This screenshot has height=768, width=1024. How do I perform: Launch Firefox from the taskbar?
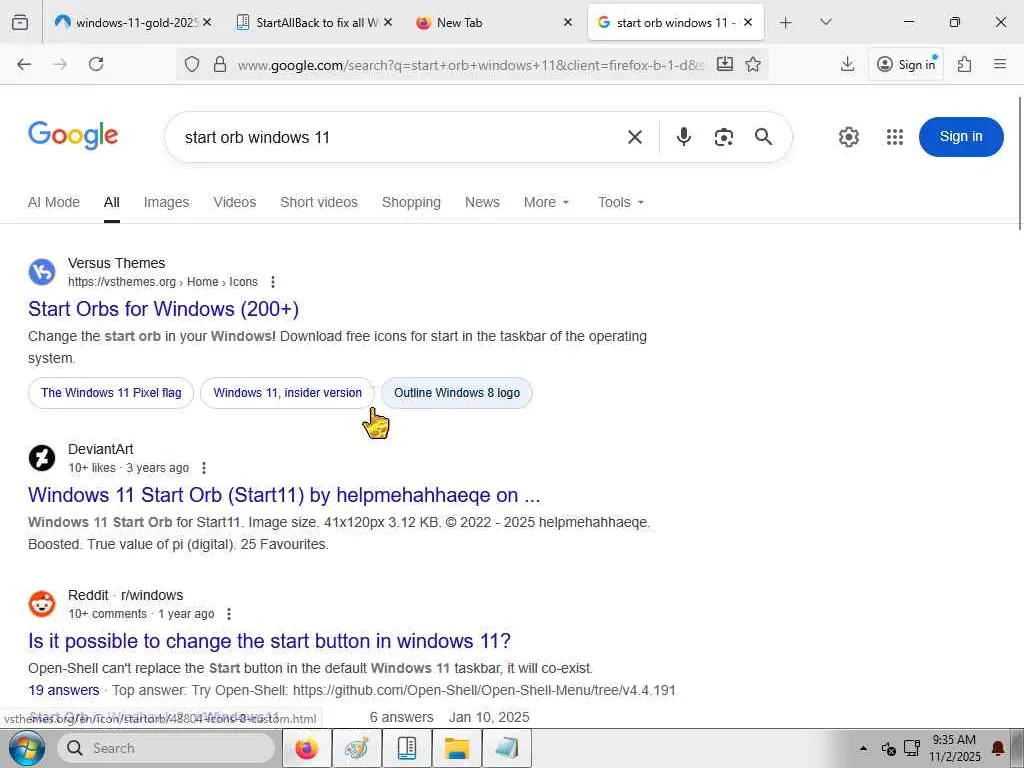(306, 748)
